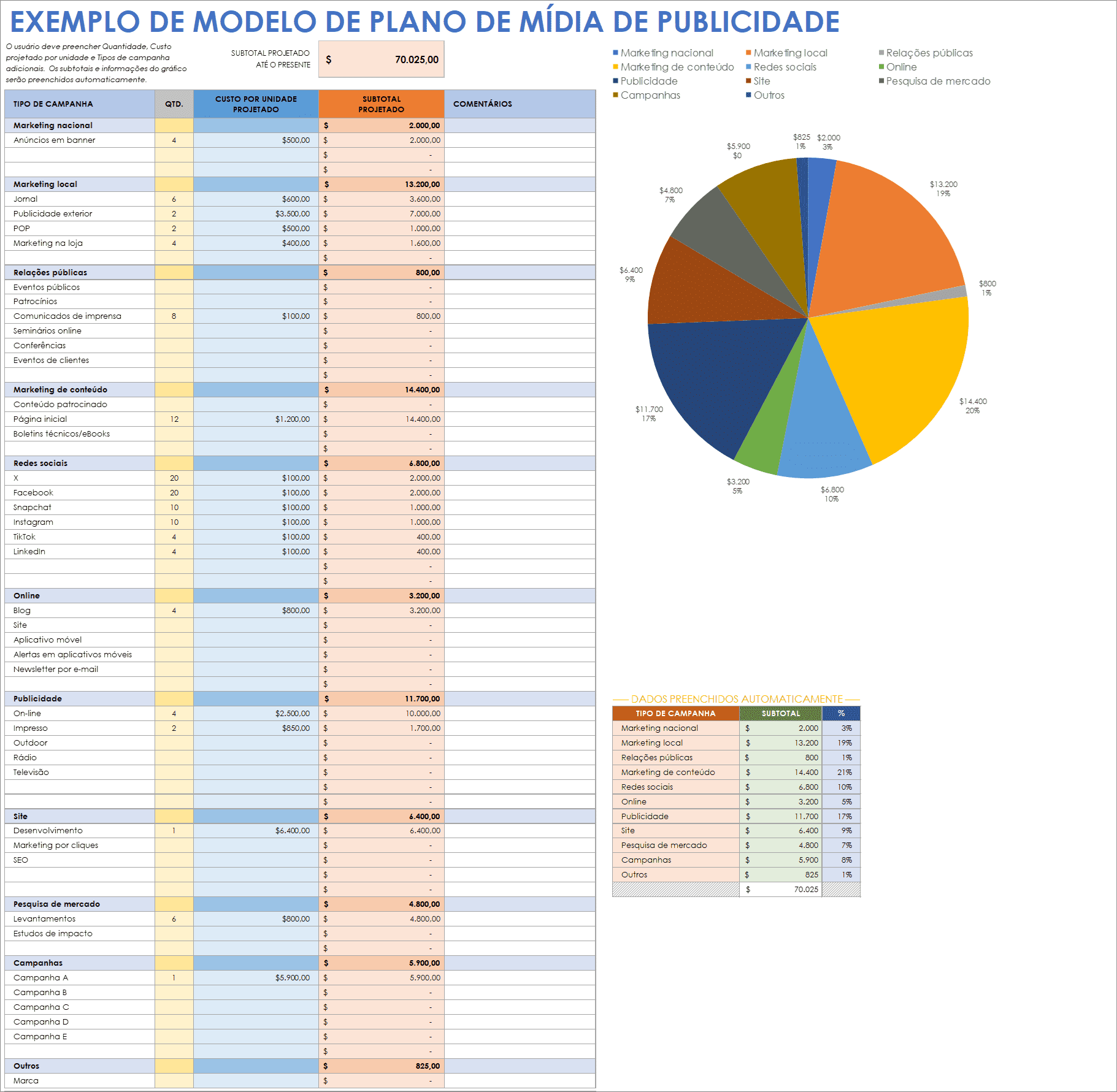Select the QTD. column header
The width and height of the screenshot is (1117, 1092).
click(x=174, y=104)
